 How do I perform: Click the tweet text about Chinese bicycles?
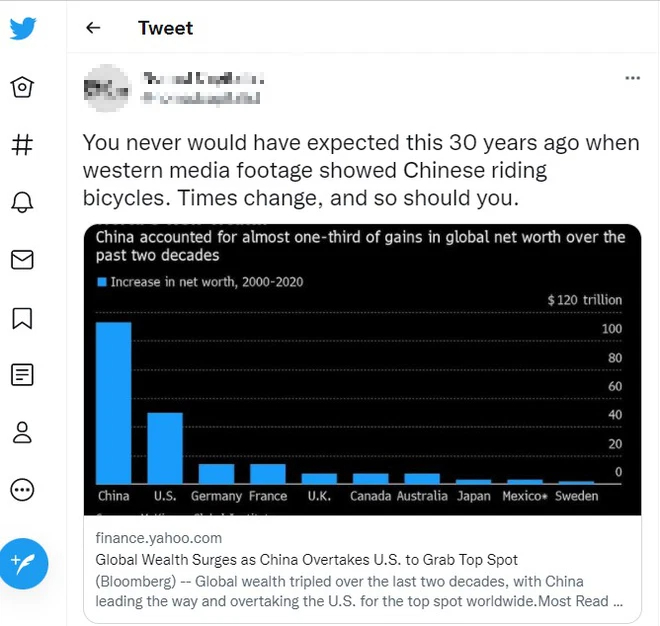[360, 170]
